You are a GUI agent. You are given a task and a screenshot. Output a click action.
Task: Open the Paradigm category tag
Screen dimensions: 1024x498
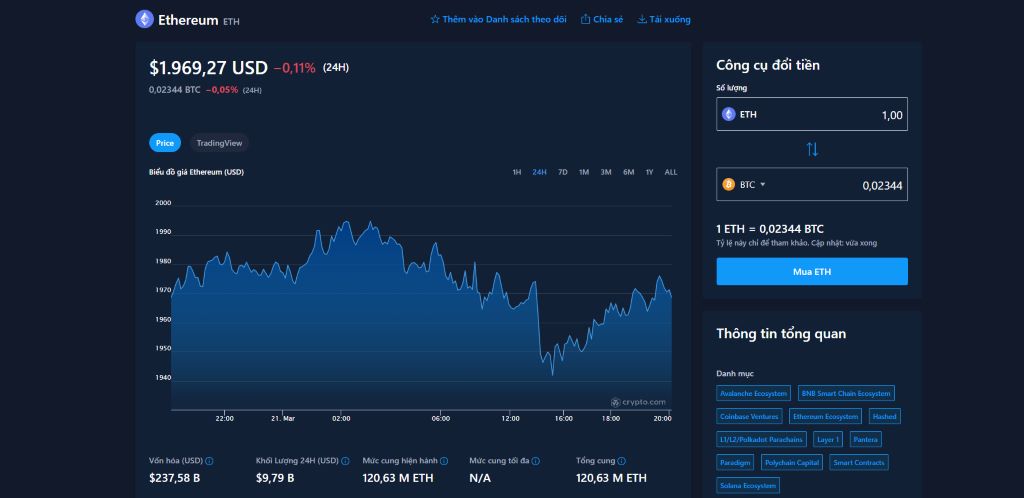pos(735,463)
